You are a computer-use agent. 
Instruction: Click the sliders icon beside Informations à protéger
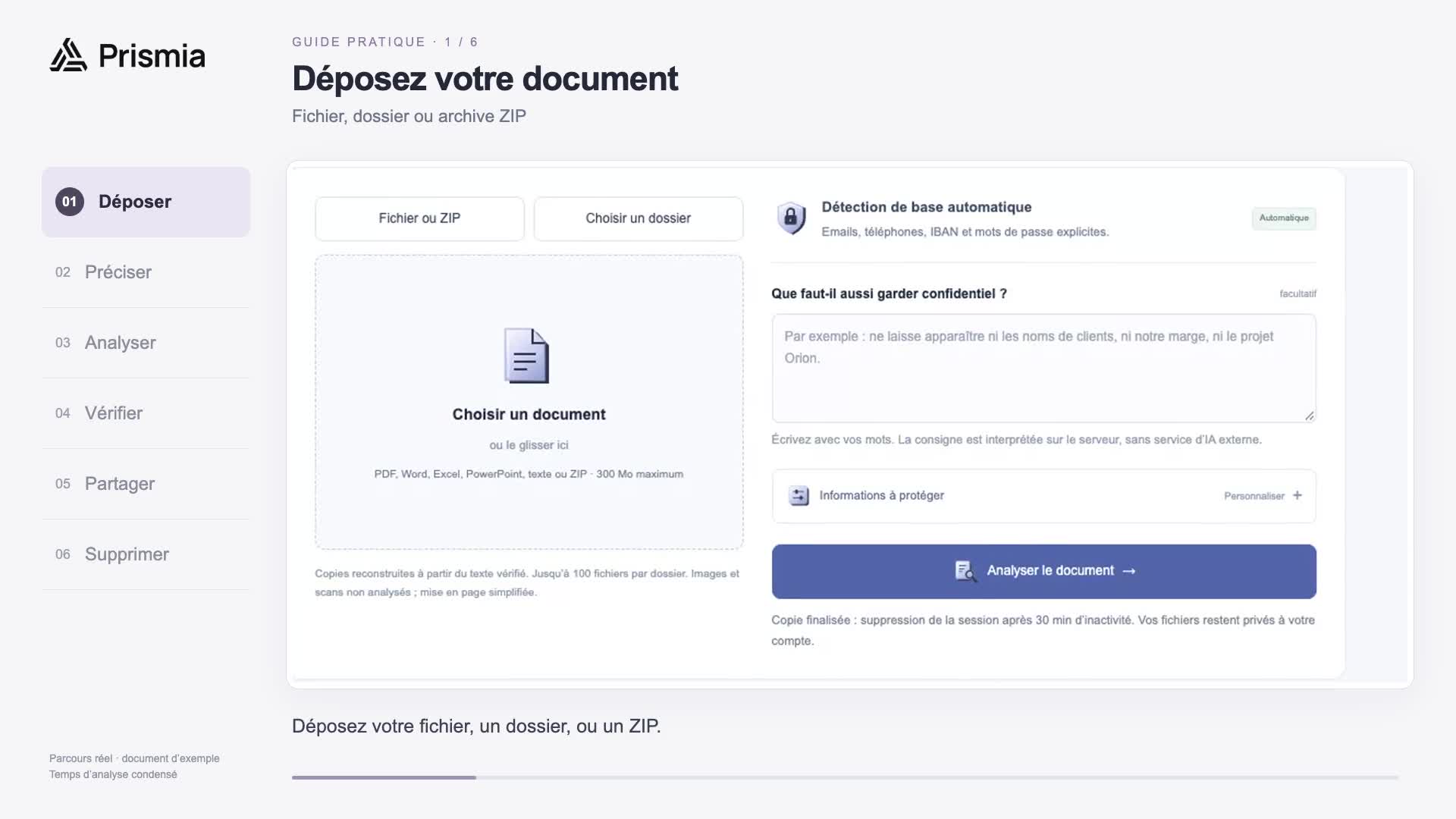coord(799,496)
